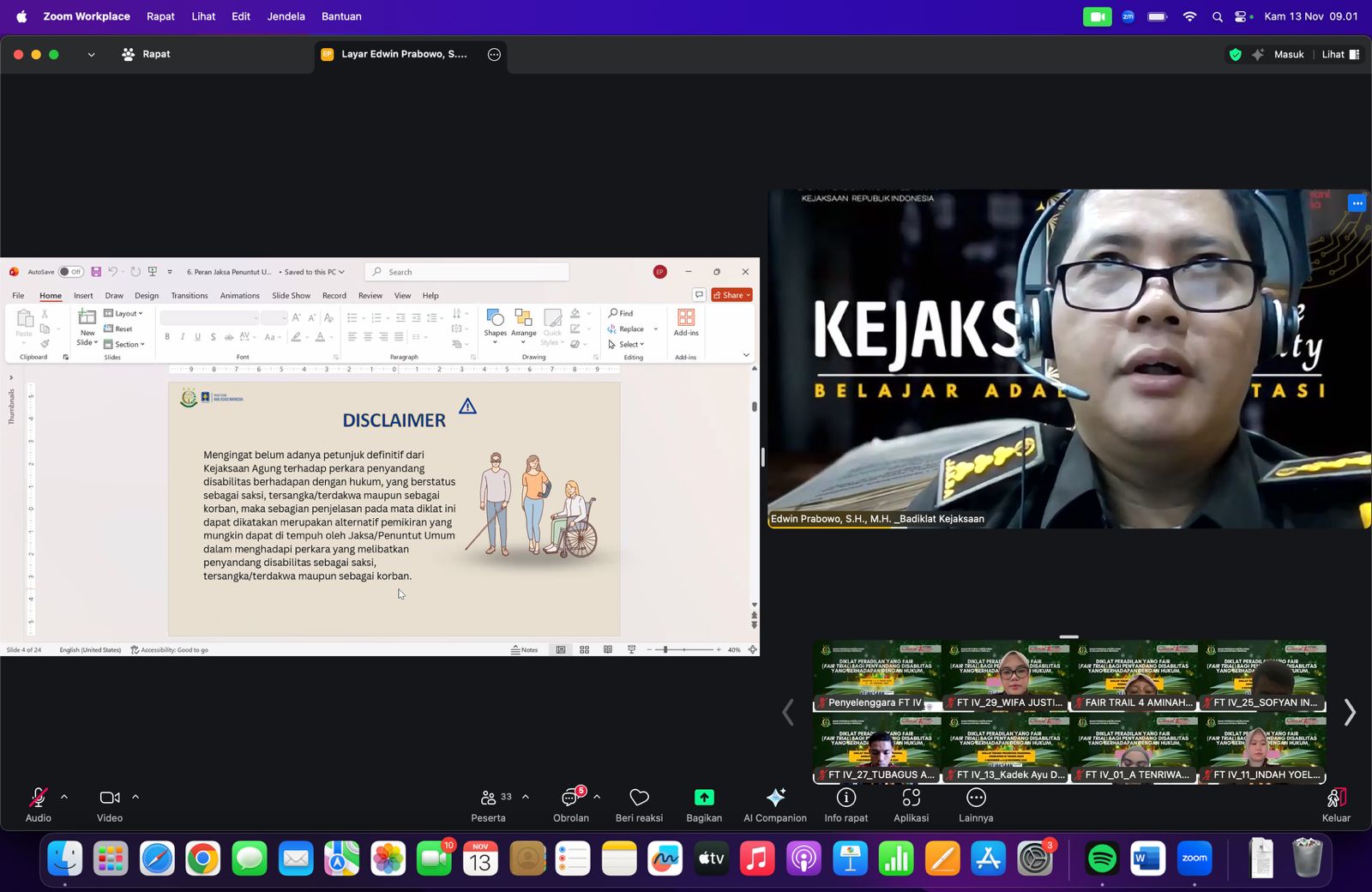
Task: Open the Peserta participants list
Action: 489,799
